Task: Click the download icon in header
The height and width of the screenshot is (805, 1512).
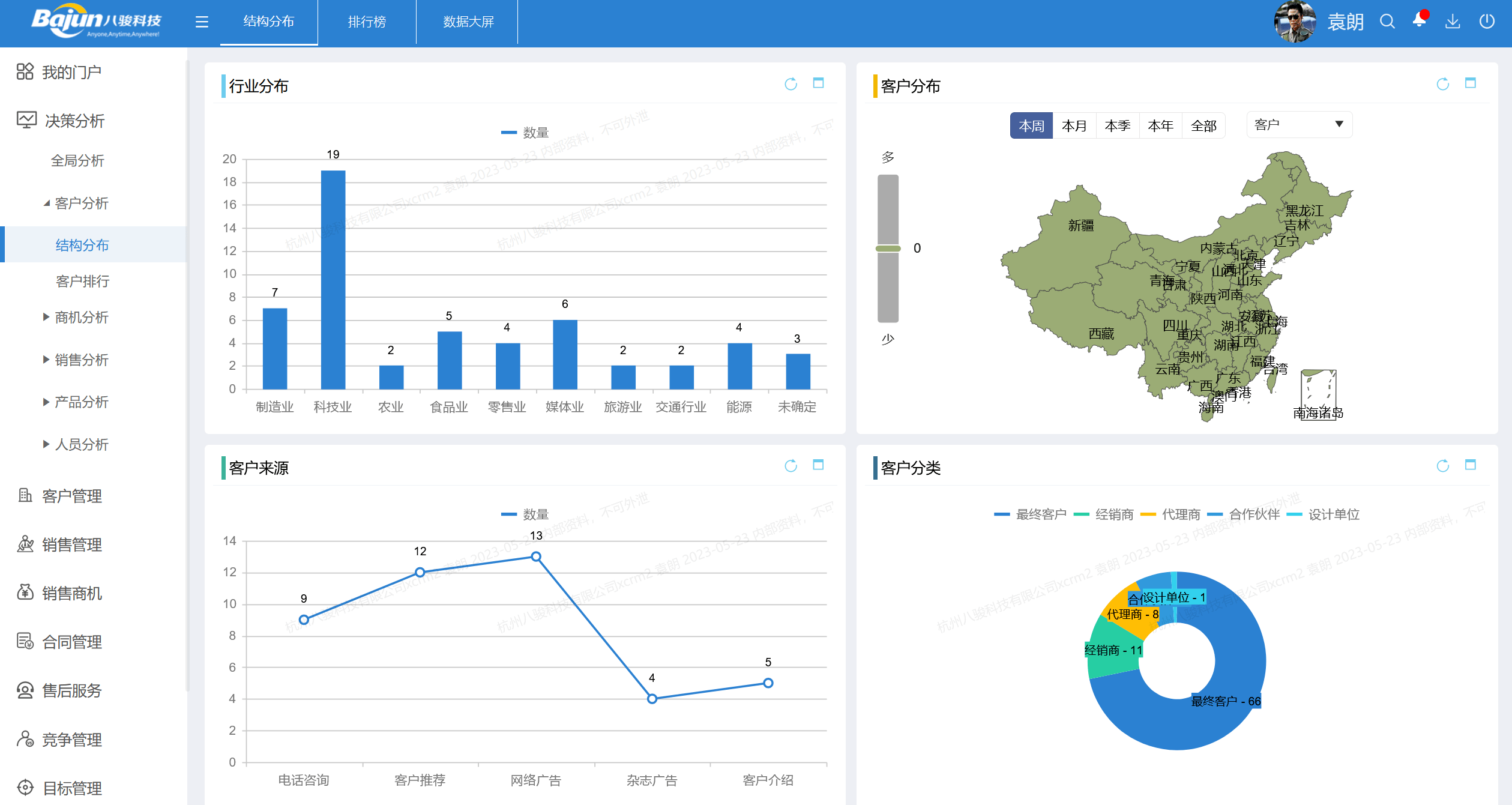Action: point(1453,22)
